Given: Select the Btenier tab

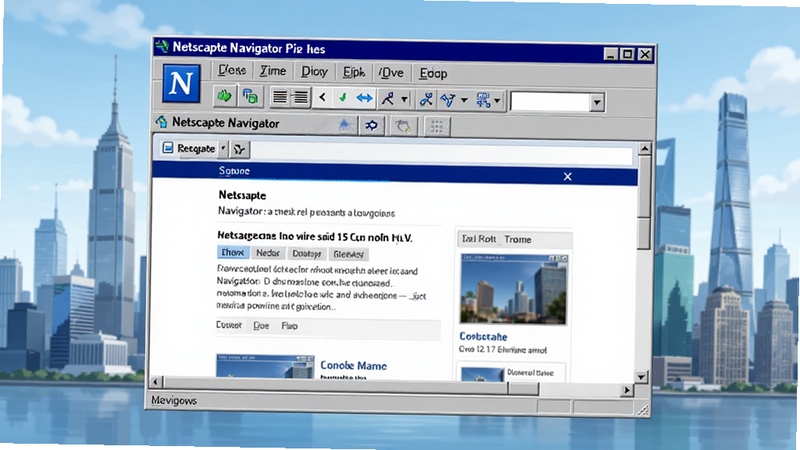Looking at the screenshot, I should pyautogui.click(x=348, y=254).
